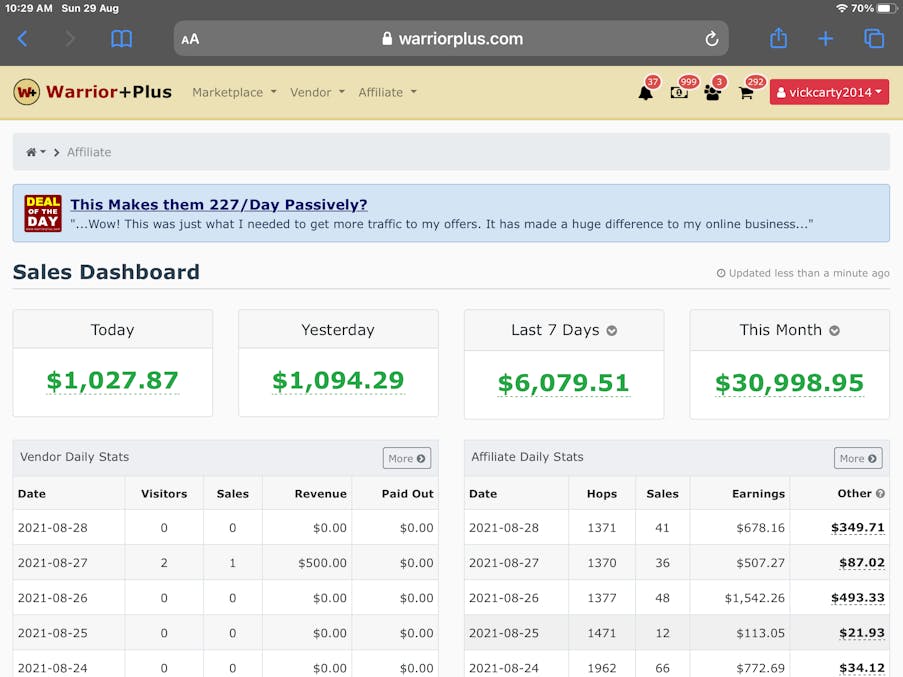Open notifications bell with badge 37

click(646, 92)
